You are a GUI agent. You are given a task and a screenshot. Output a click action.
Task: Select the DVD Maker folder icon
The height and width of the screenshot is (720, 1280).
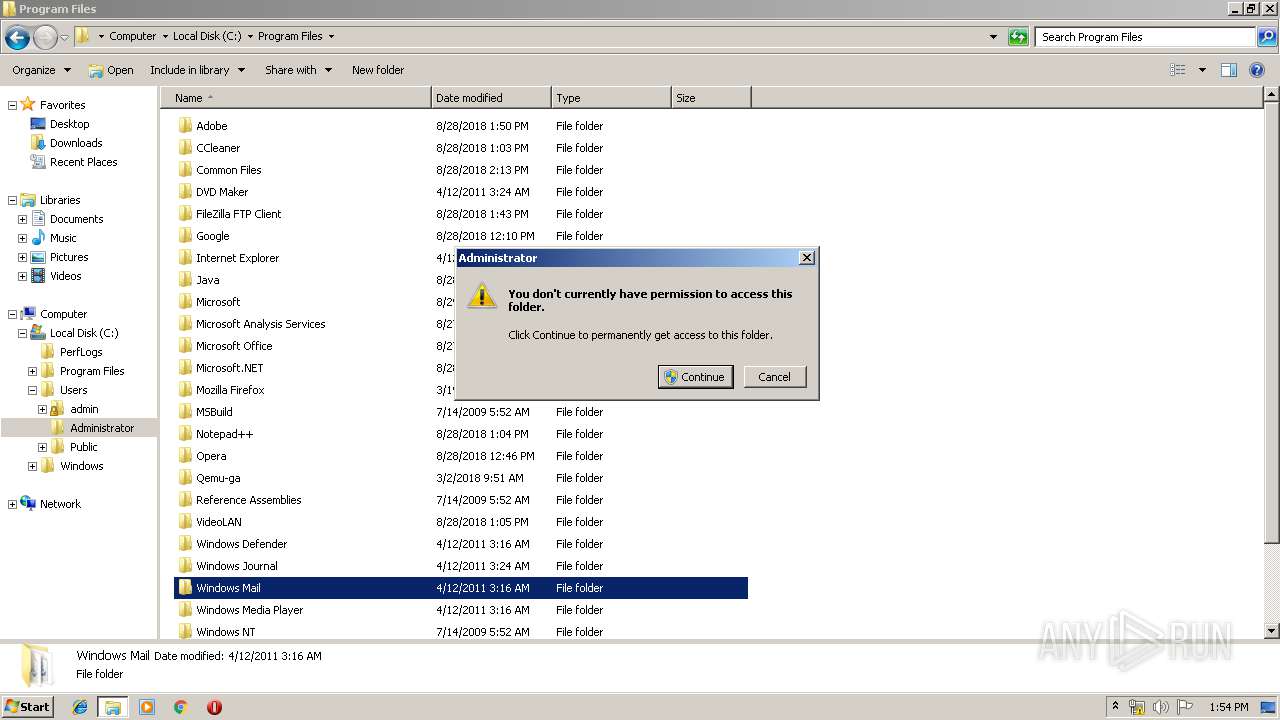pos(185,192)
